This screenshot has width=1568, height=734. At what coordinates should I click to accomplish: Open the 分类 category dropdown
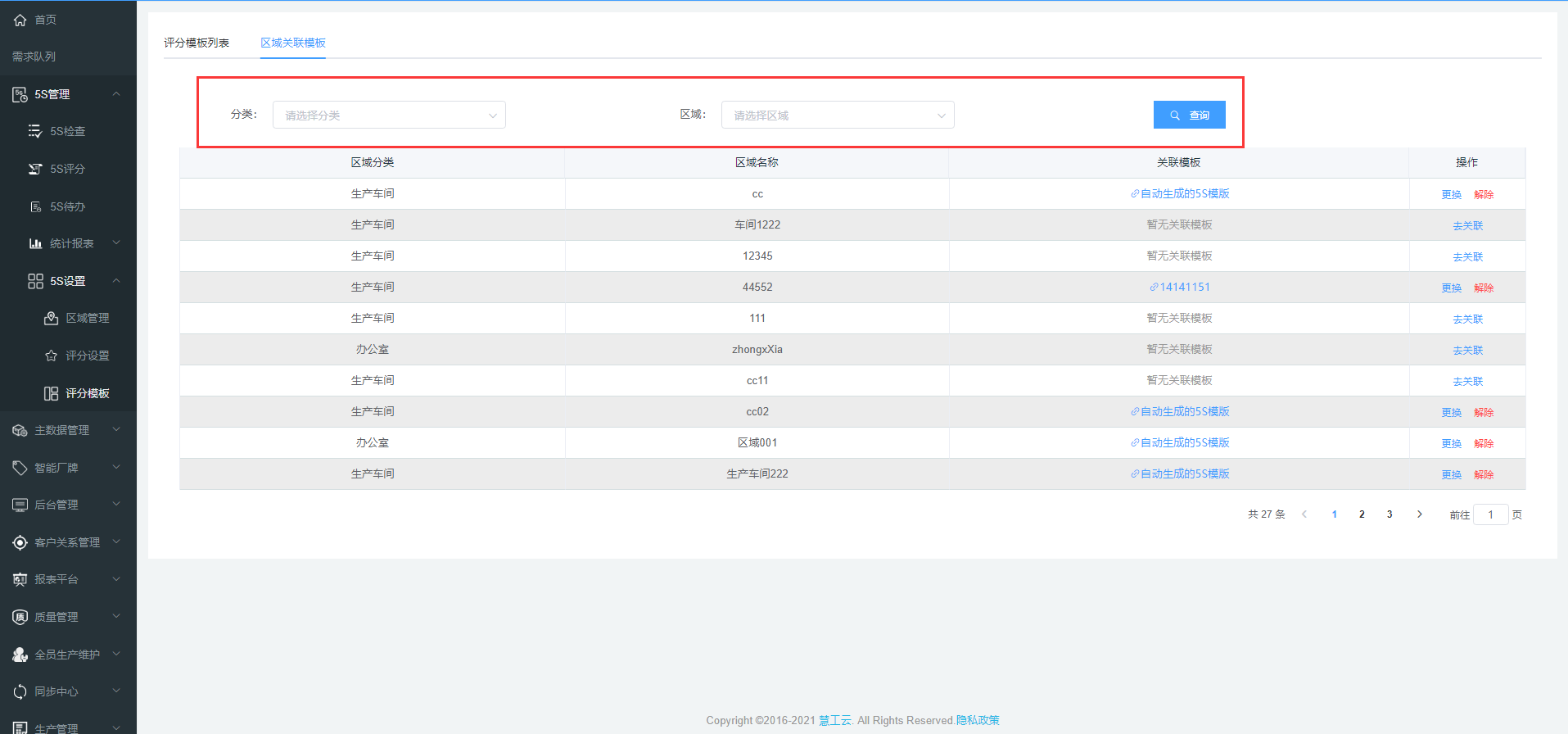tap(389, 115)
